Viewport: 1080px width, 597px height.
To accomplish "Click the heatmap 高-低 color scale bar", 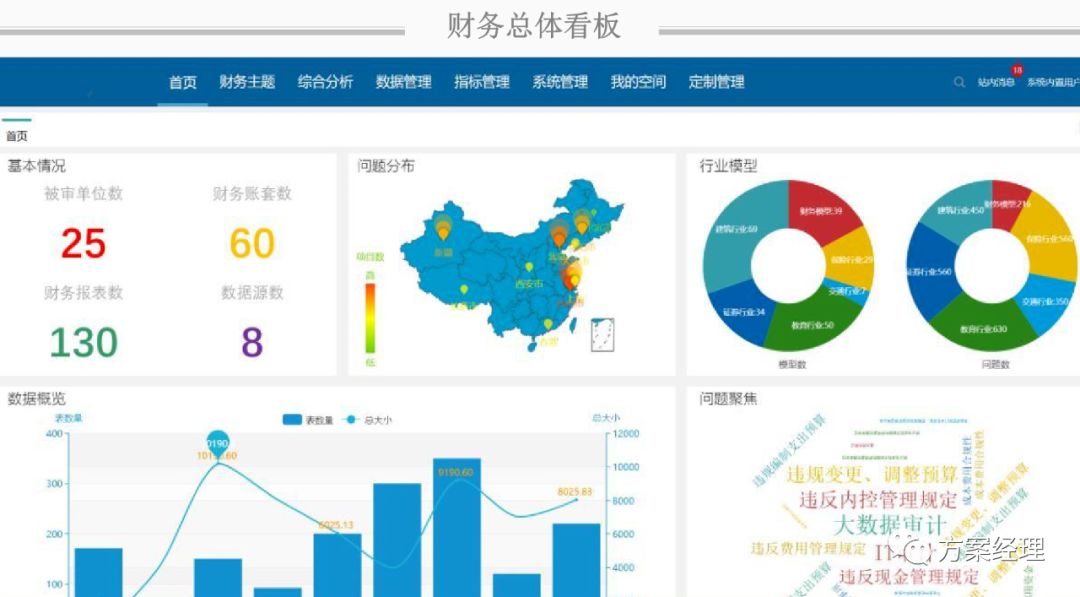I will click(x=370, y=317).
